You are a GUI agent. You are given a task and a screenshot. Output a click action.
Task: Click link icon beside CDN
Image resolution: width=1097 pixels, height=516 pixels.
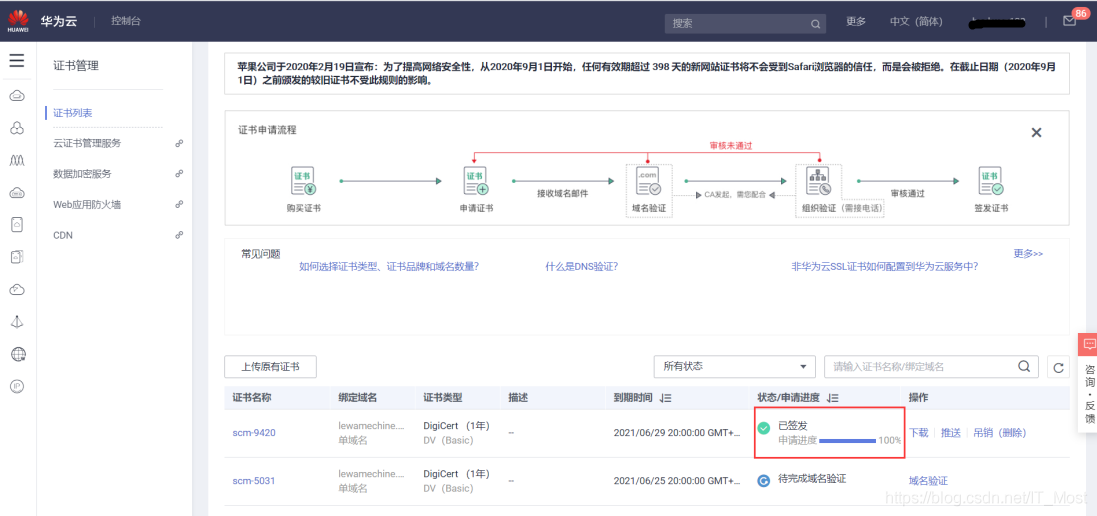tap(178, 235)
